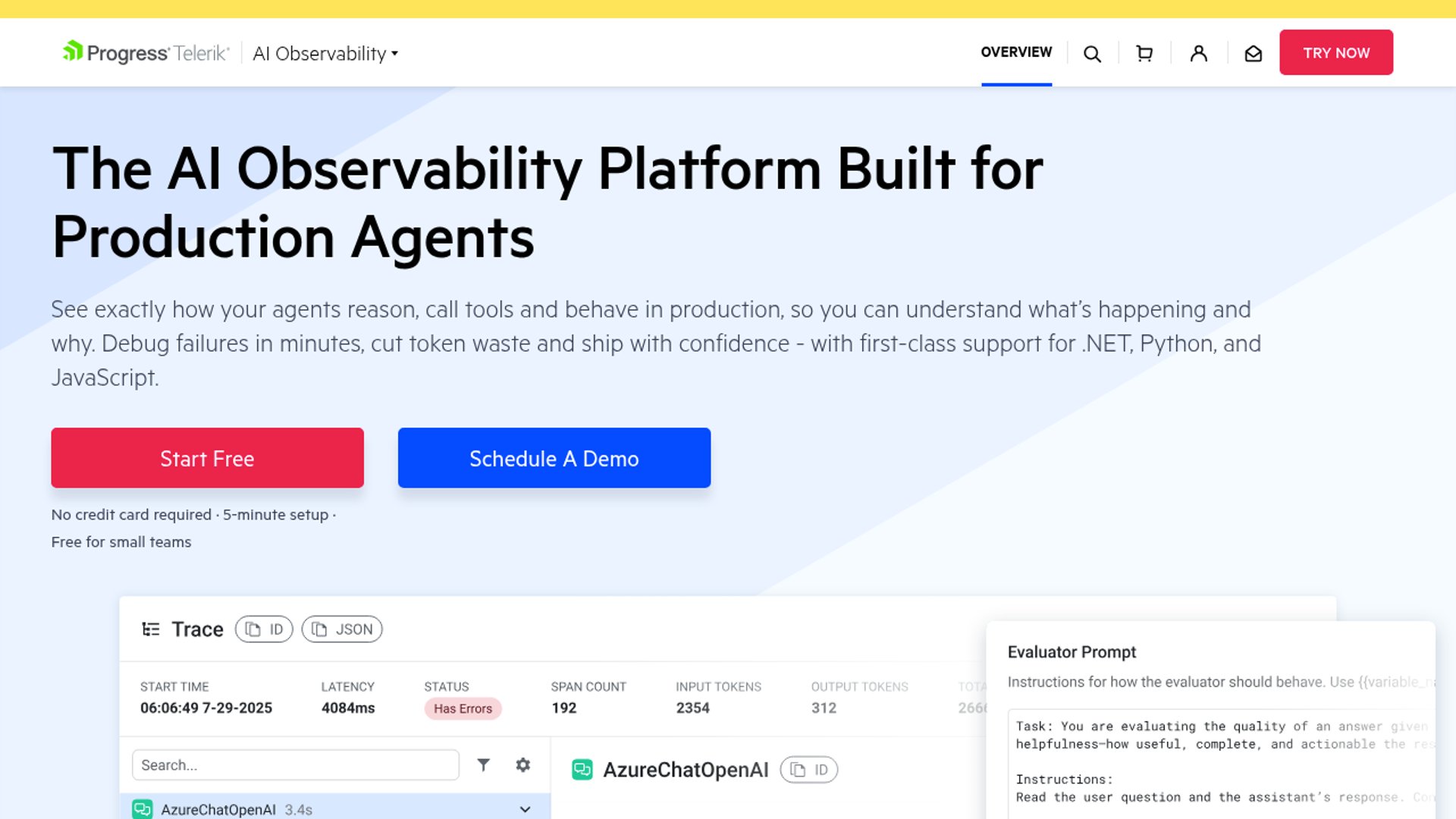This screenshot has height=819, width=1456.
Task: Click the Progress Telerik logo
Action: 146,52
